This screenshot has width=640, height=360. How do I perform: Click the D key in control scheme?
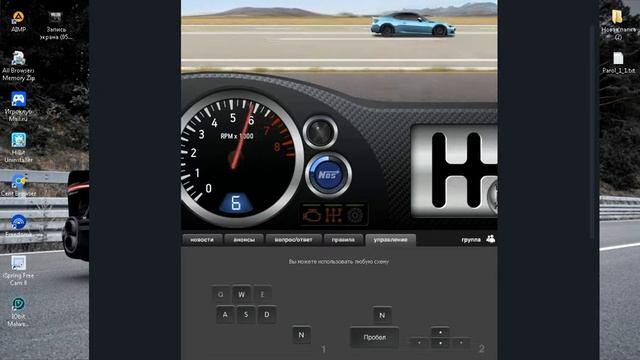(267, 315)
